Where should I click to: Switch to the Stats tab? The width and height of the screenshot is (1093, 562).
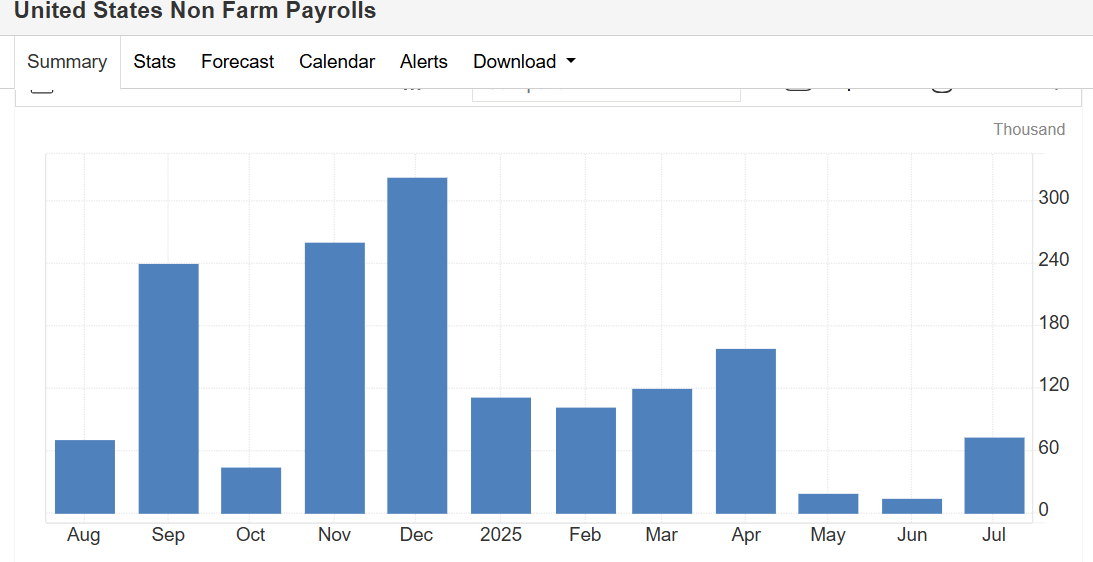[x=154, y=62]
